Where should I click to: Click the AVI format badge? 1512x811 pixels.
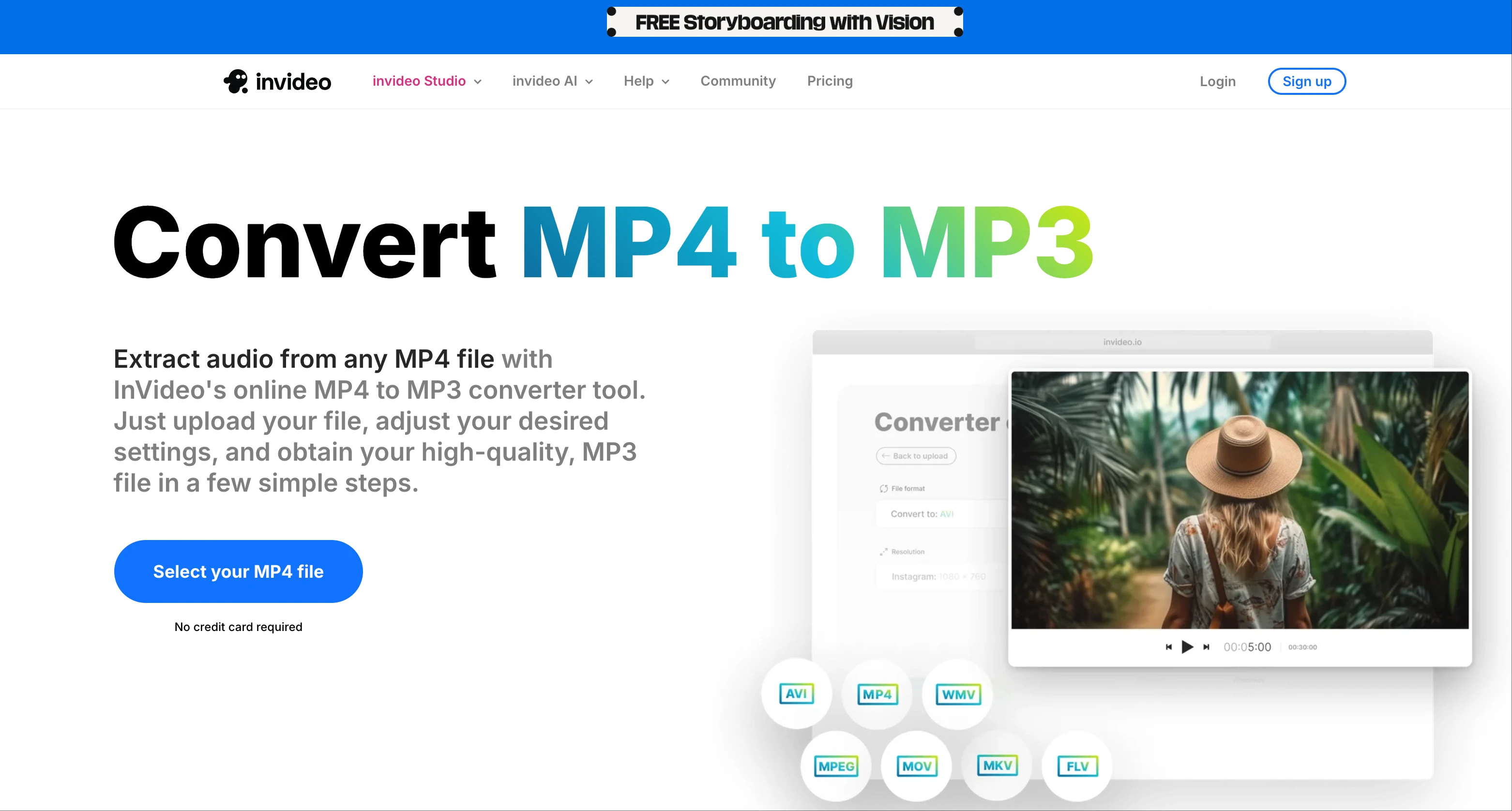[796, 693]
